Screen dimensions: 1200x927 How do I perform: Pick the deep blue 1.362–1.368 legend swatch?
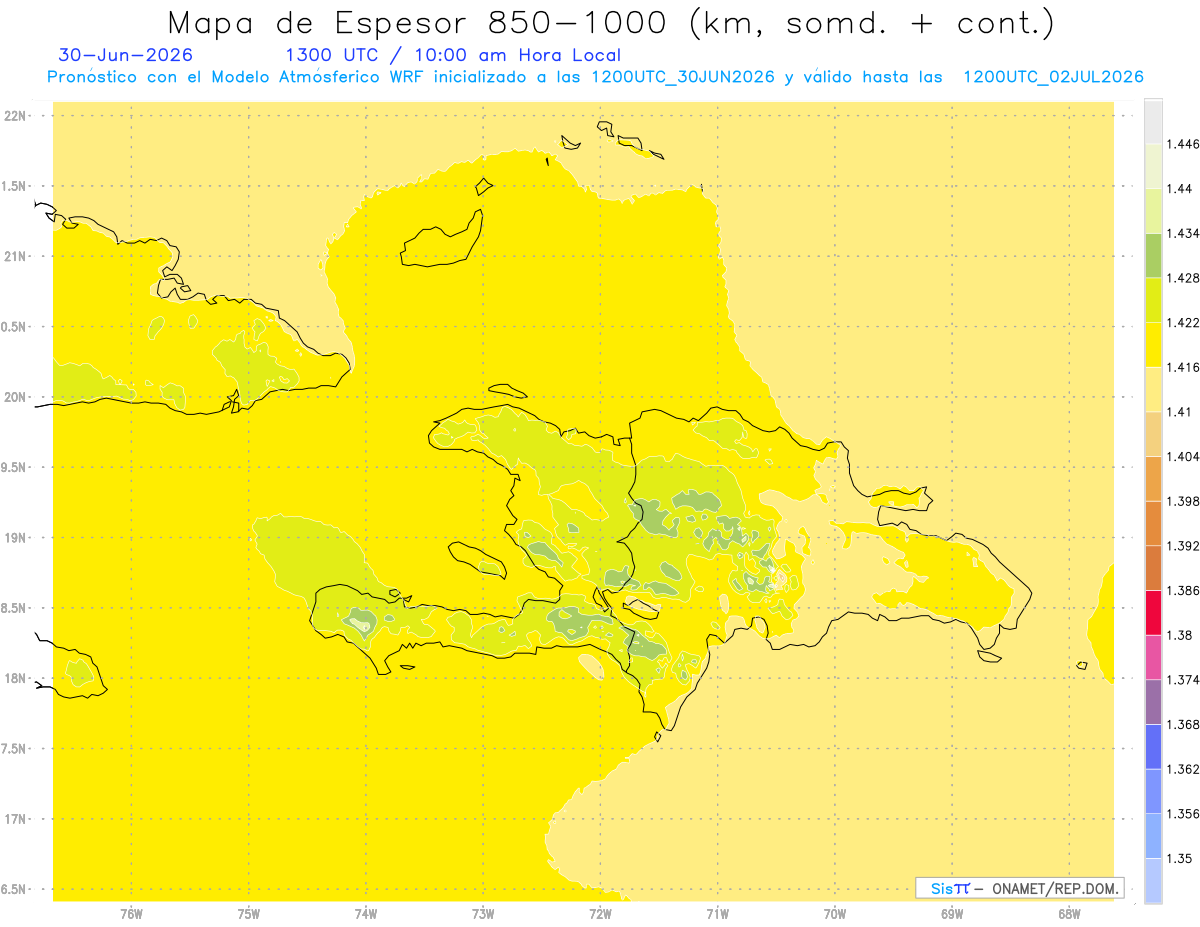point(1153,747)
